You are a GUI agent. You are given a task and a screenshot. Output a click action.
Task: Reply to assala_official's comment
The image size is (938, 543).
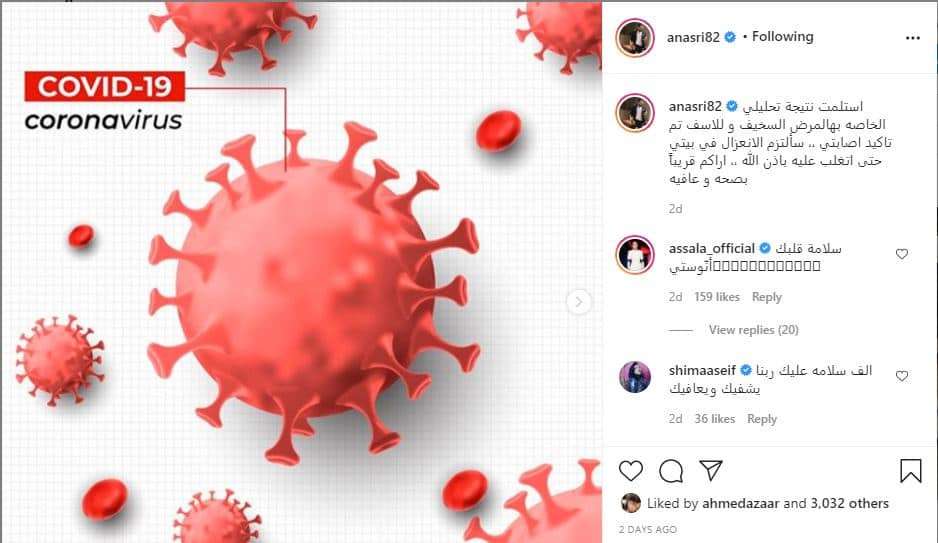pos(766,297)
